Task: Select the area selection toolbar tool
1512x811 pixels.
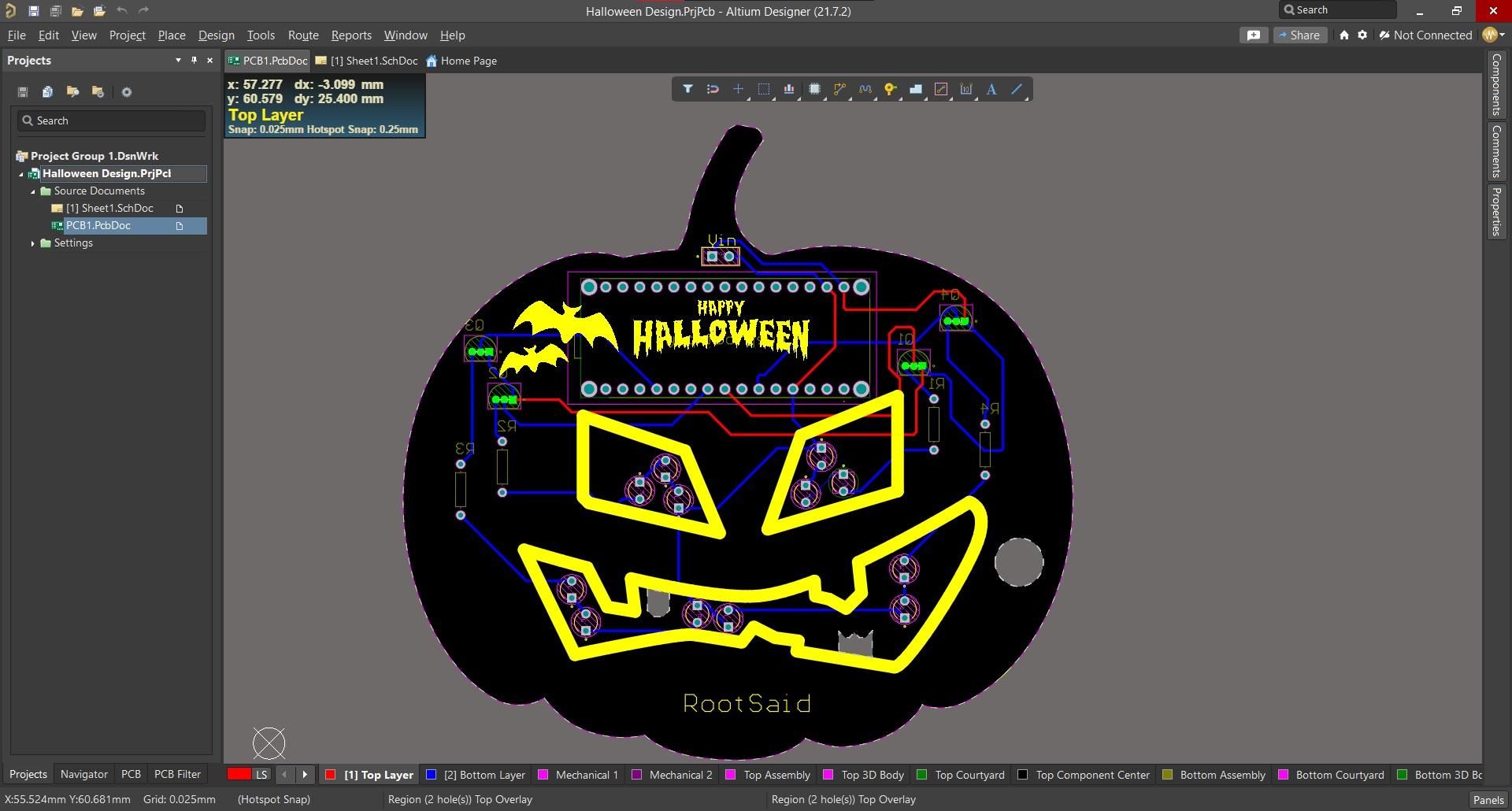Action: pyautogui.click(x=764, y=89)
